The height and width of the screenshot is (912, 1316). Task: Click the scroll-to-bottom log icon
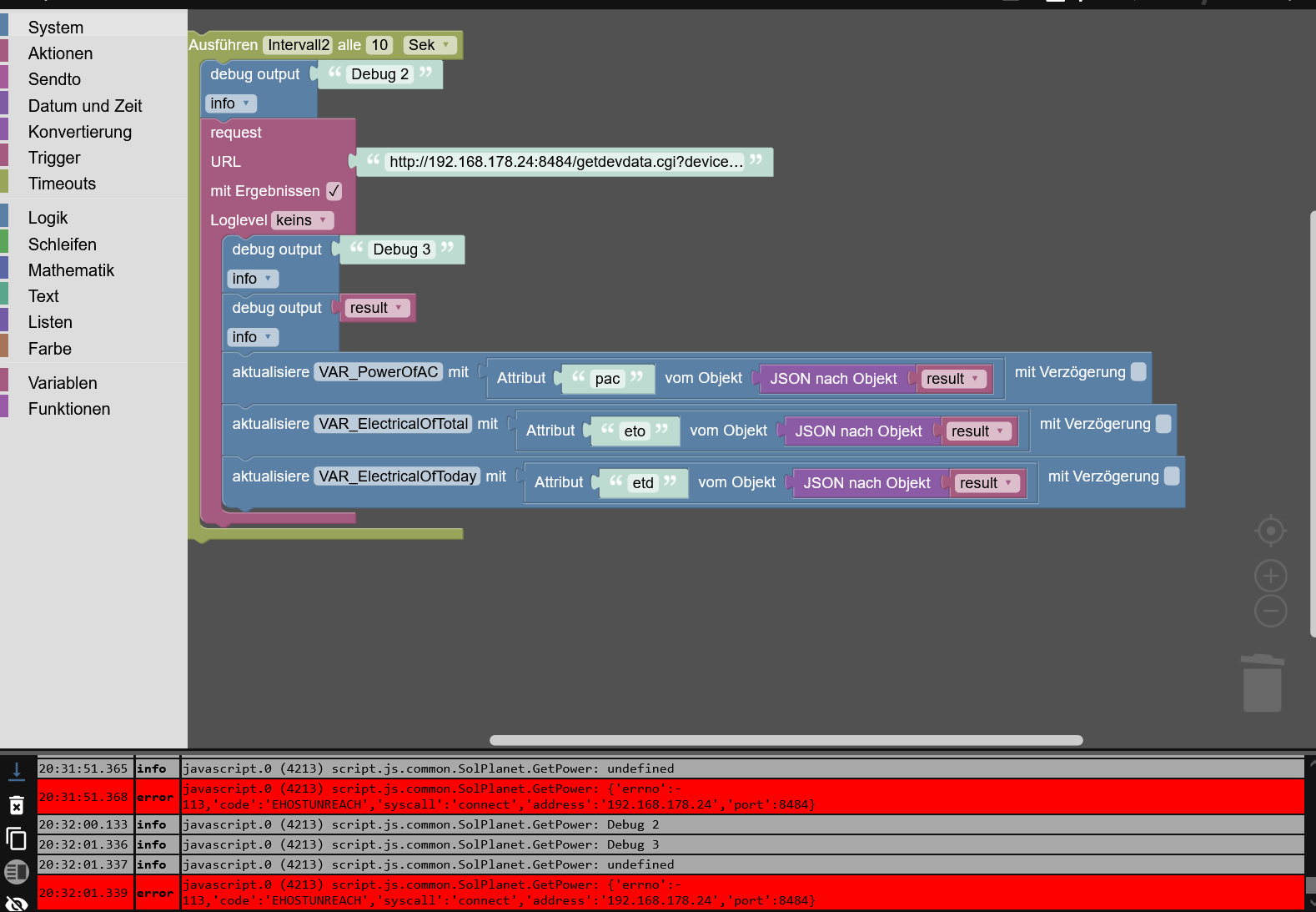pyautogui.click(x=17, y=771)
